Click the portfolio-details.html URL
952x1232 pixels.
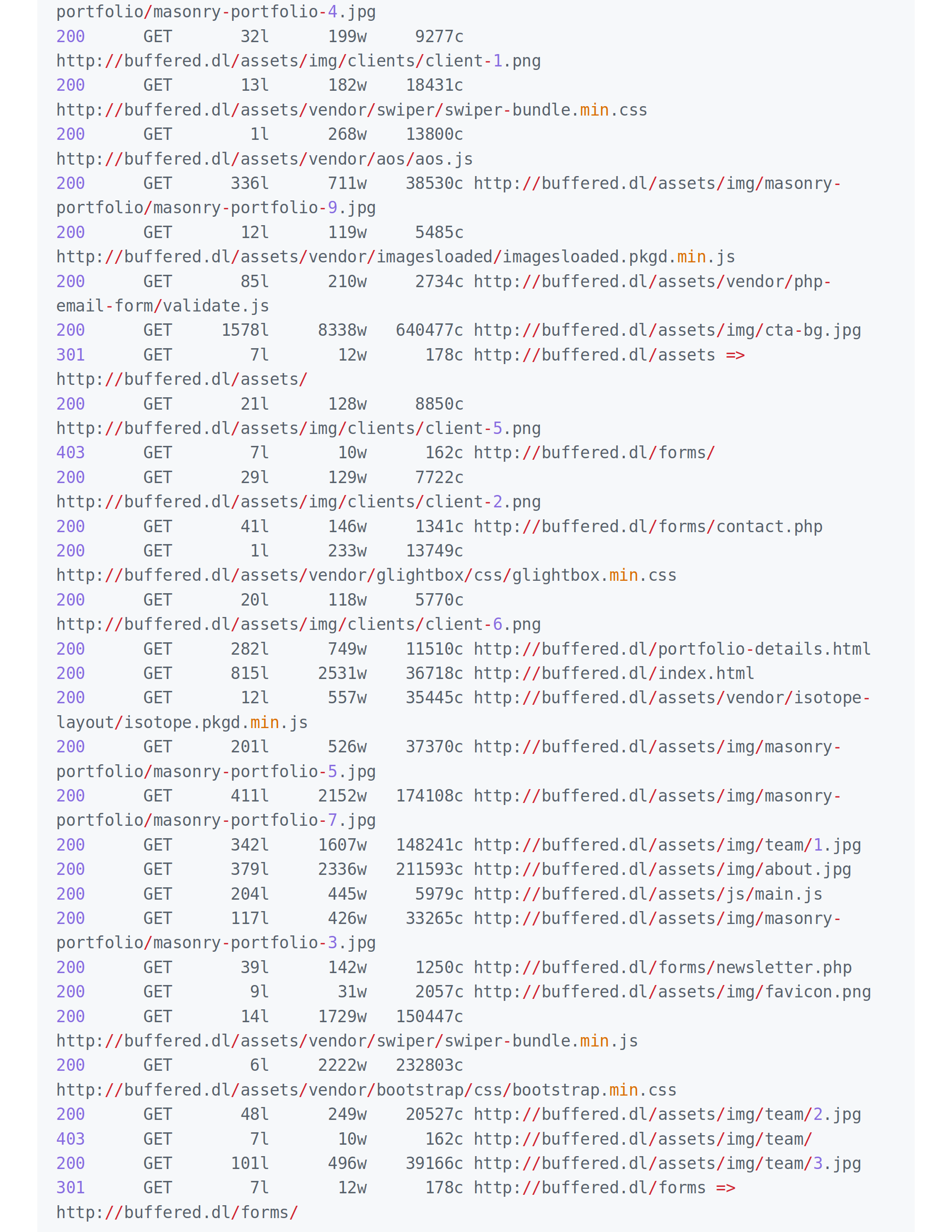pyautogui.click(x=672, y=649)
